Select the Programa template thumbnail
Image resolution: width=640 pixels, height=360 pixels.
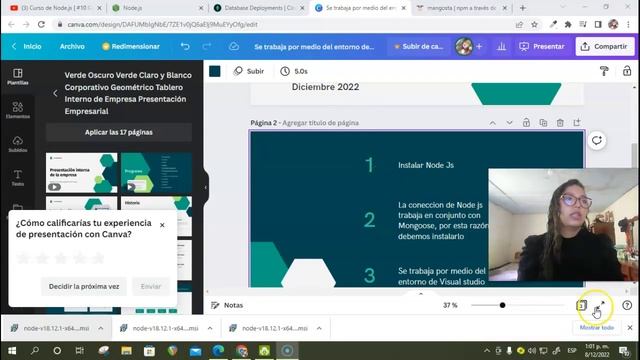pos(156,173)
